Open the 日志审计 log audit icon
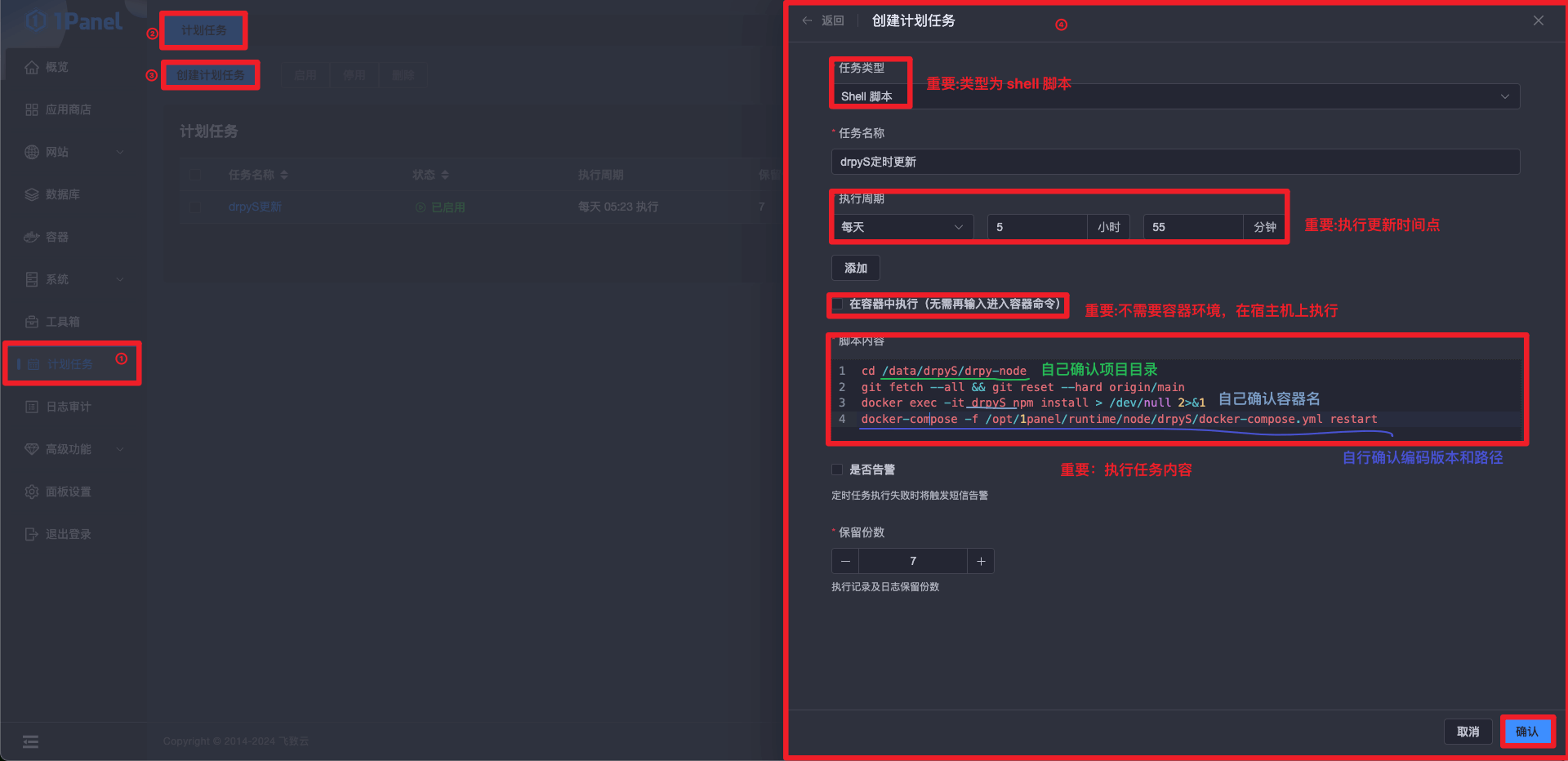 pos(32,407)
